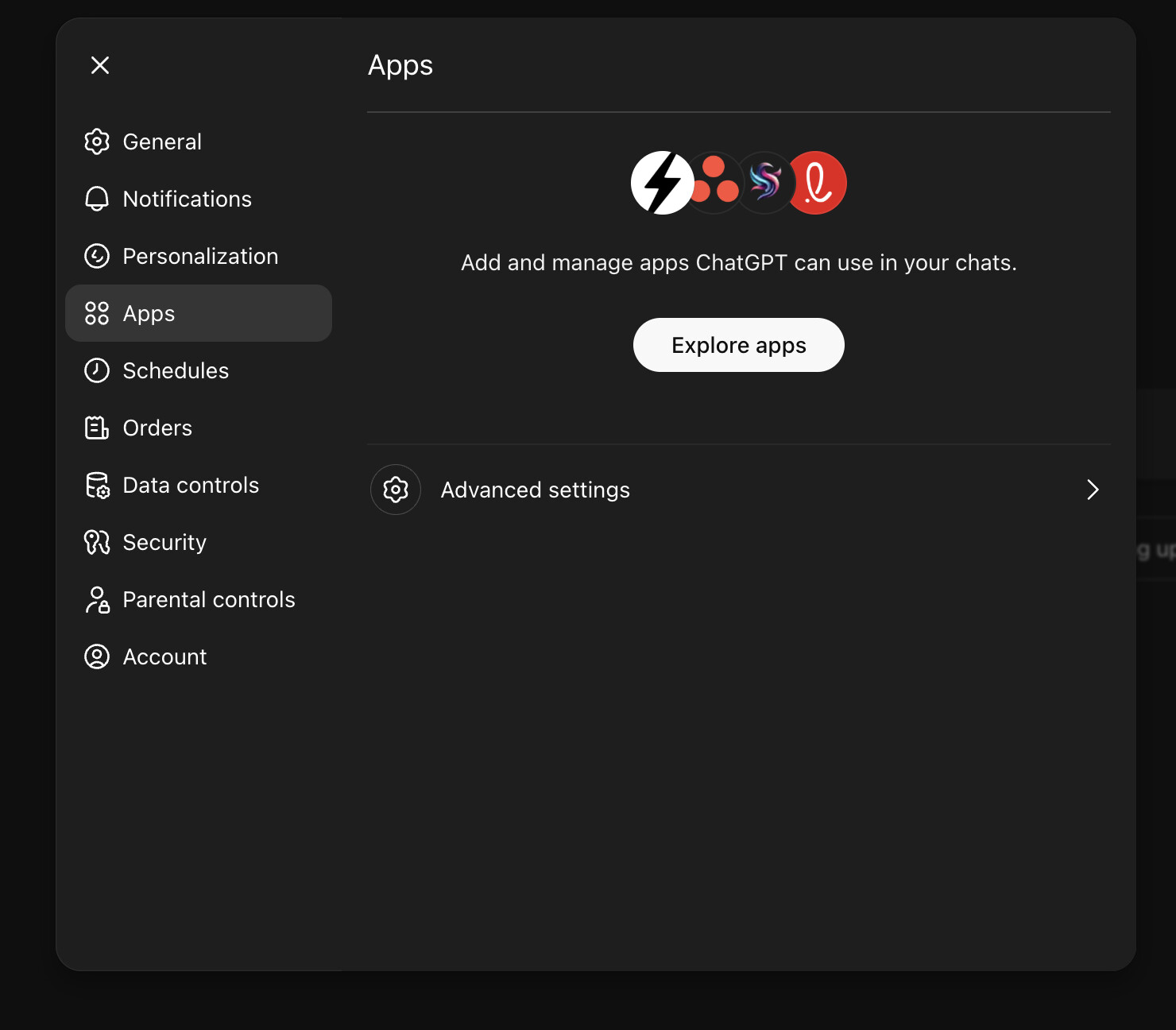Click the Security keys icon
1176x1030 pixels.
(x=97, y=542)
